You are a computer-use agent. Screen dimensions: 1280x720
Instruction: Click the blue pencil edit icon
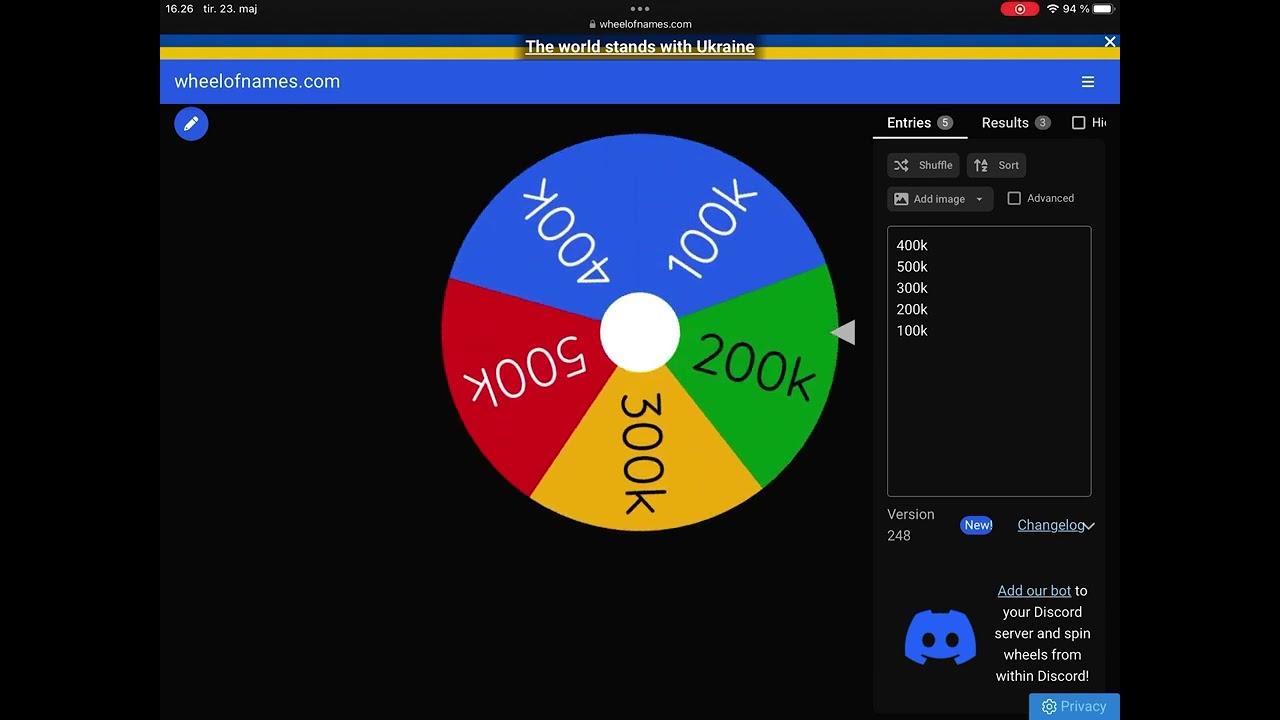191,124
